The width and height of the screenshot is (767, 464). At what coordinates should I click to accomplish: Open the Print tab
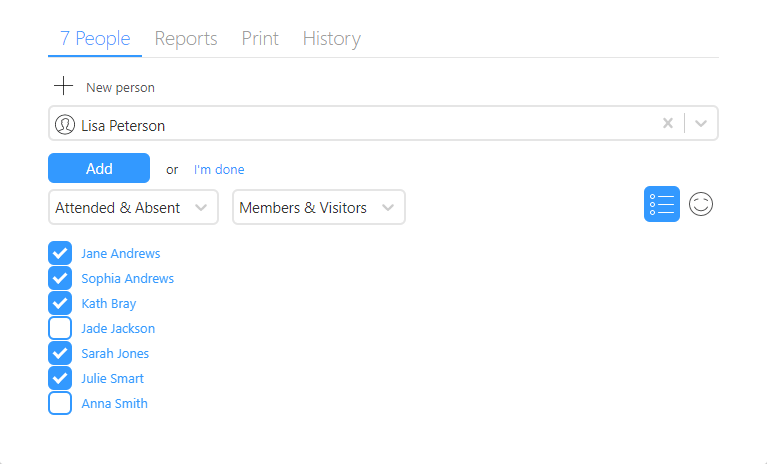[x=260, y=39]
